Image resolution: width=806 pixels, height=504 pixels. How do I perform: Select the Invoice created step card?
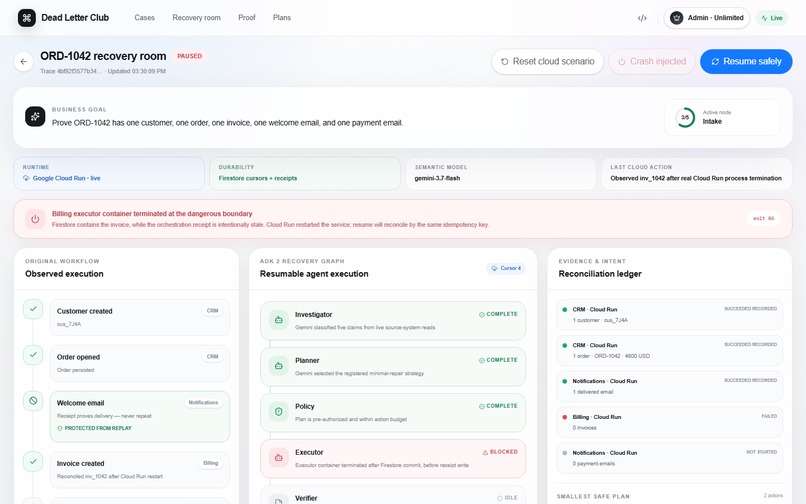pyautogui.click(x=140, y=470)
